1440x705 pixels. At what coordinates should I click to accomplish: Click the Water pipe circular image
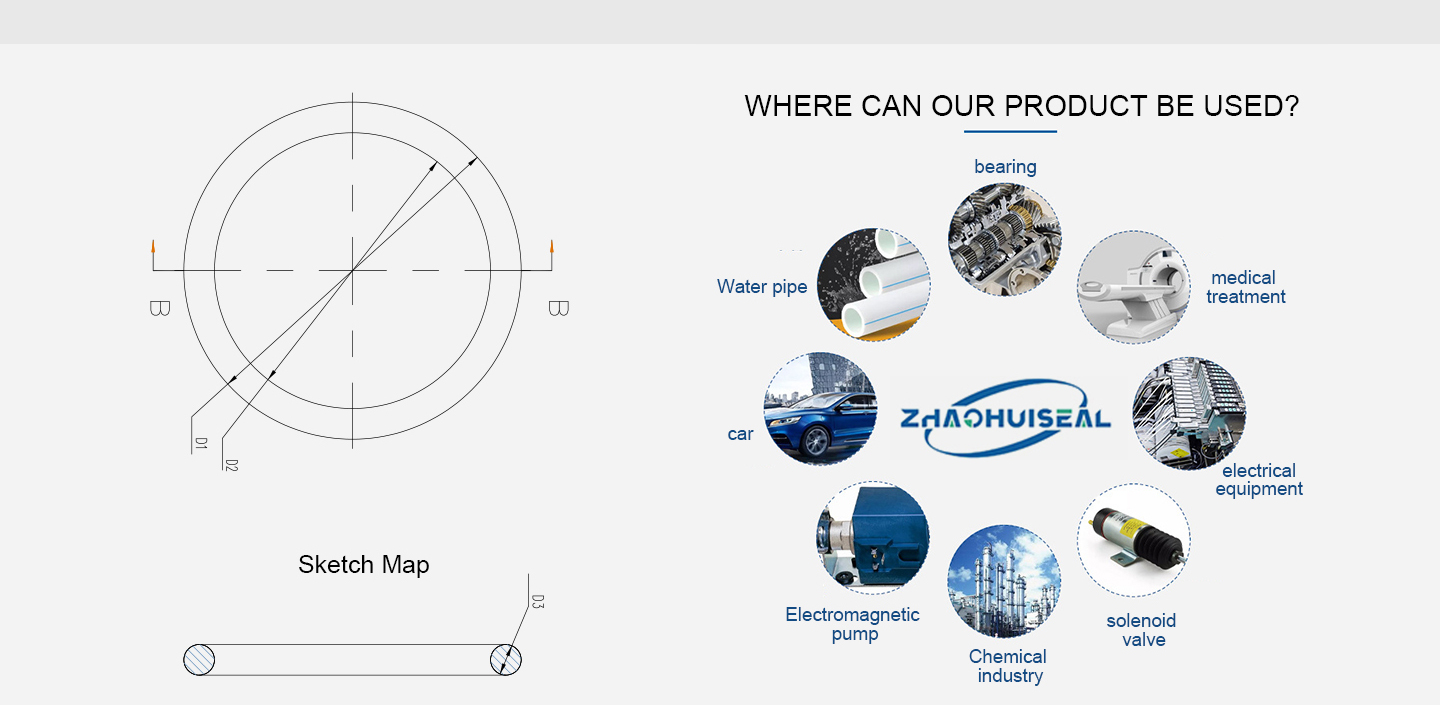pos(874,284)
